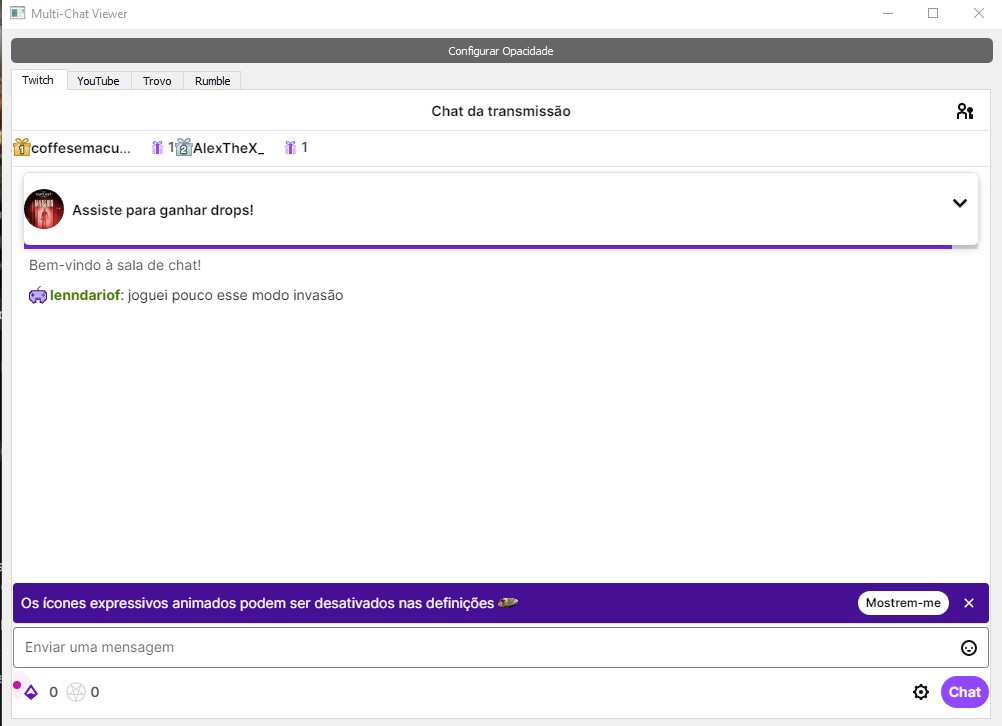Maximize the Multi-Chat Viewer window
The height and width of the screenshot is (726, 1002).
(933, 13)
